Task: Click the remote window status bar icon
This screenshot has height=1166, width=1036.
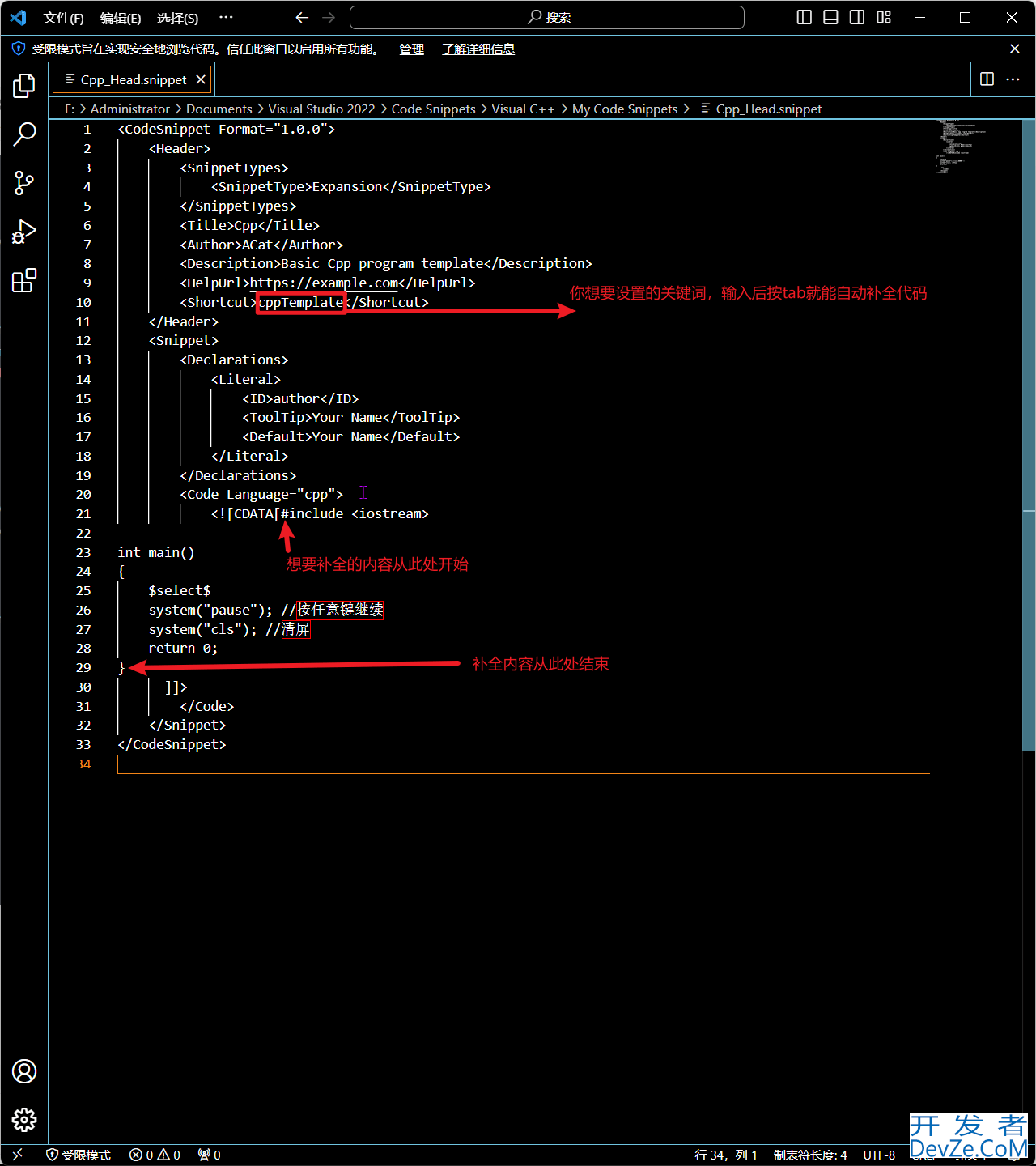Action: click(18, 1155)
